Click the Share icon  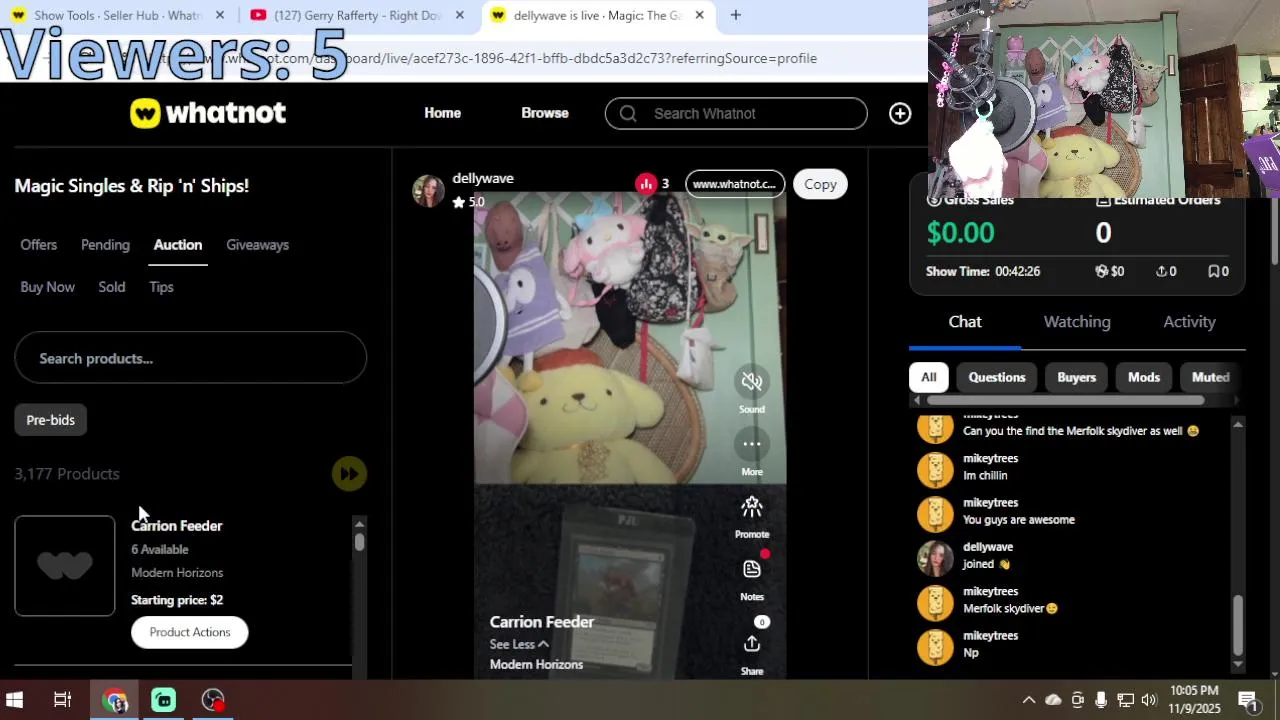tap(752, 644)
